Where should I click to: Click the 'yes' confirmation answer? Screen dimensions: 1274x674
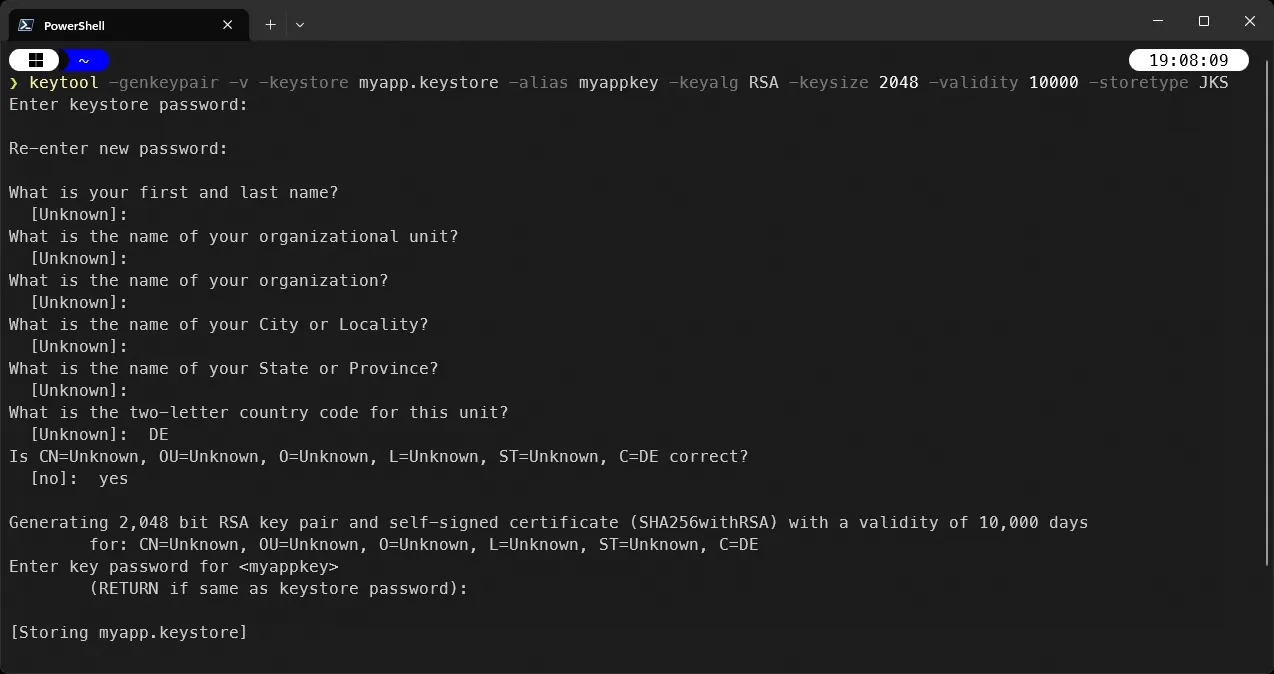point(114,478)
